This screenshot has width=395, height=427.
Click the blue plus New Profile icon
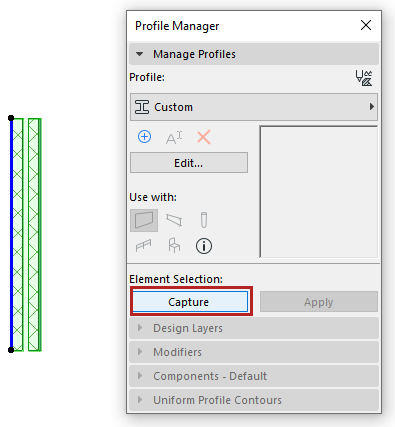point(144,137)
